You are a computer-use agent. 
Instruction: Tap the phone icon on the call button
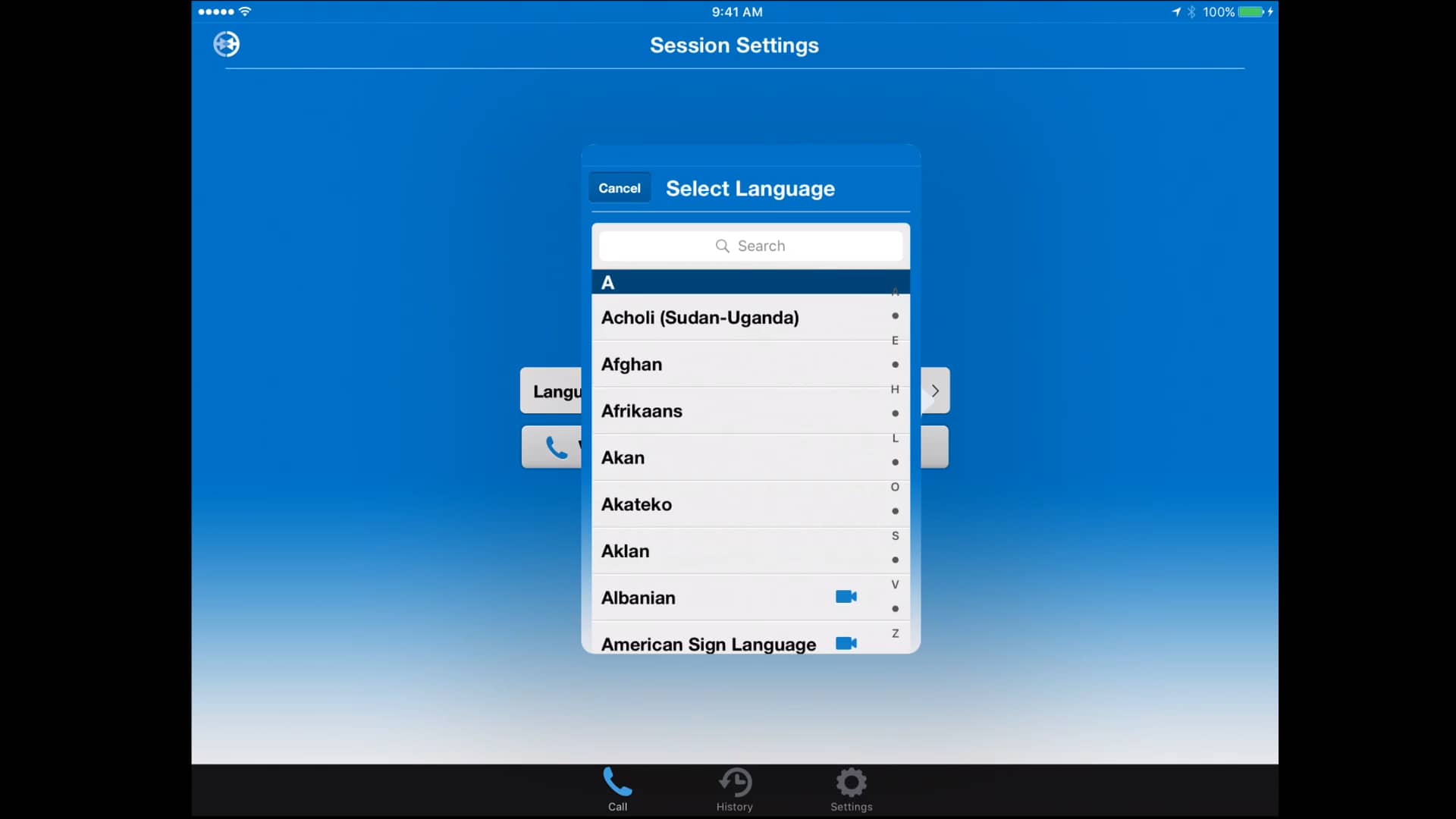point(556,447)
